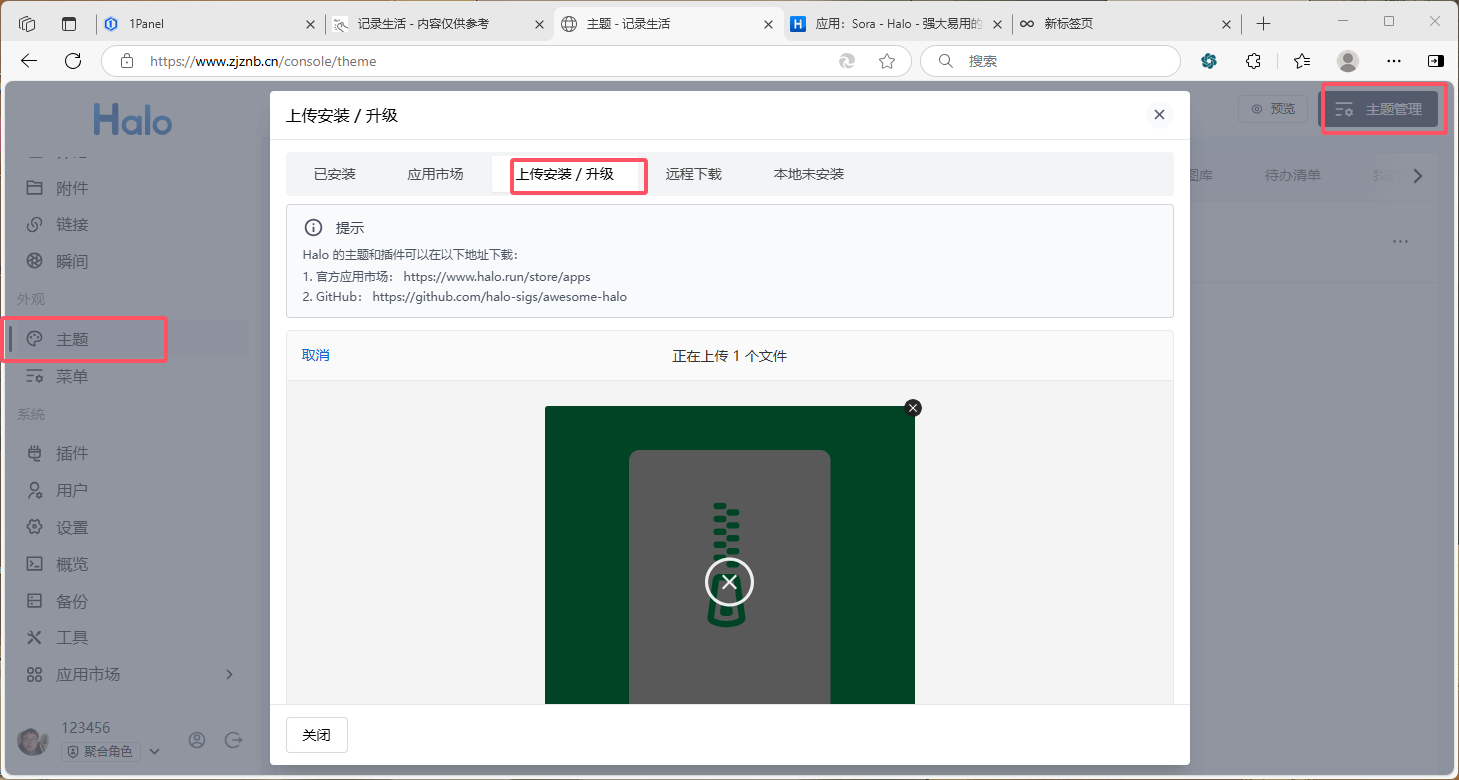The height and width of the screenshot is (780, 1459).
Task: Select the 本地未安装 tab
Action: pos(808,174)
